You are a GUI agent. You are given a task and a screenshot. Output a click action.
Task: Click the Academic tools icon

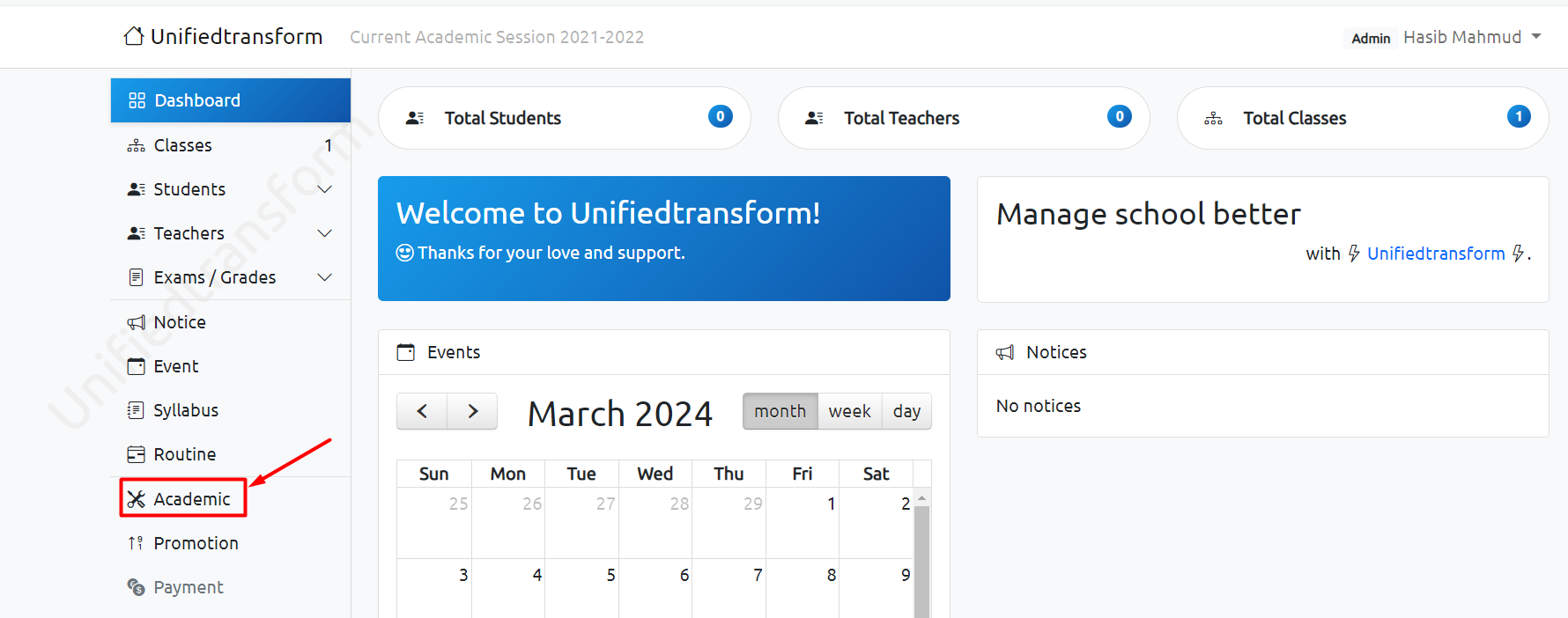pos(137,499)
